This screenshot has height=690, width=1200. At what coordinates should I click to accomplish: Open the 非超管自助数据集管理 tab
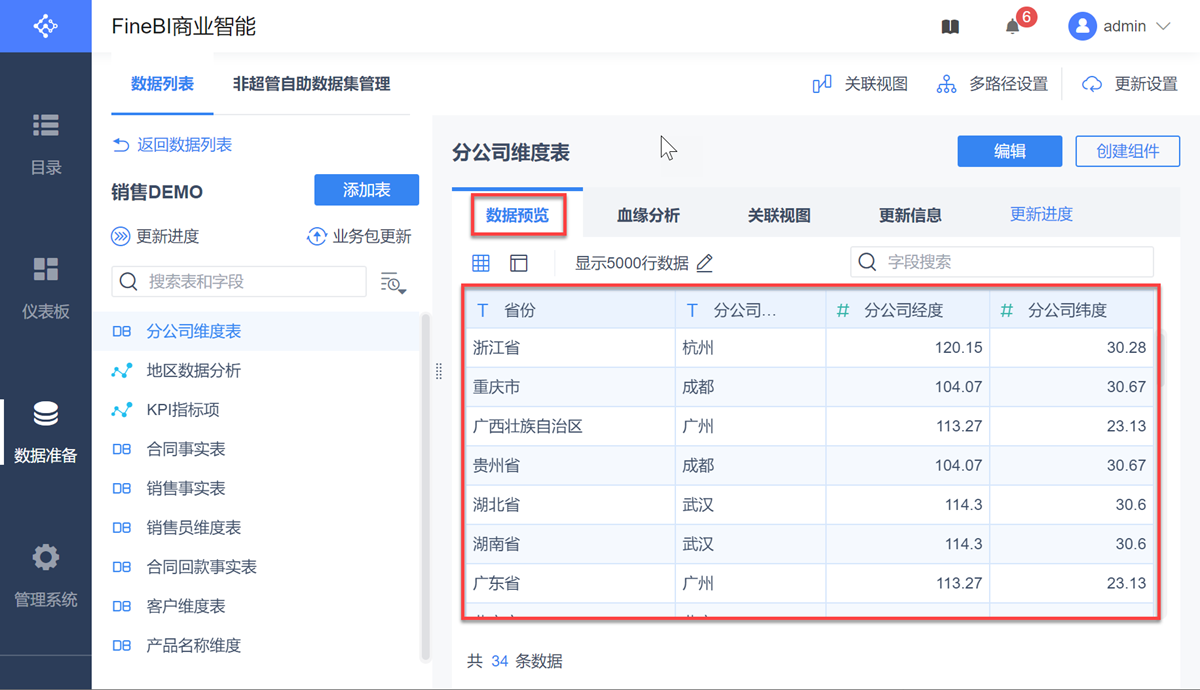(311, 84)
